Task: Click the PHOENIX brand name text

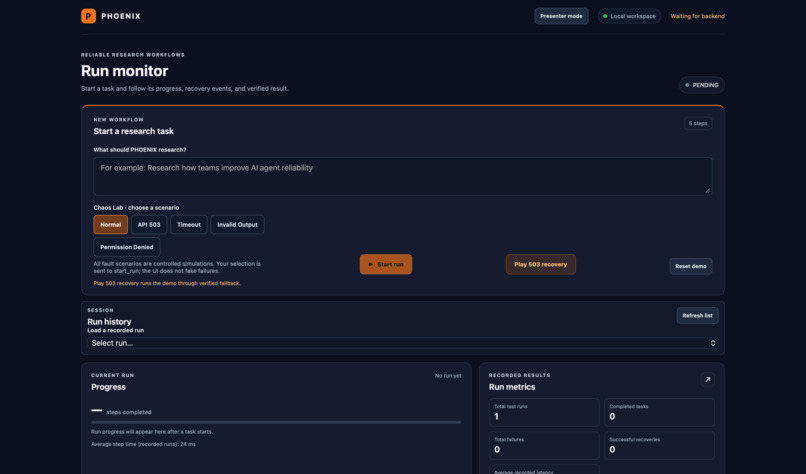Action: pos(121,16)
